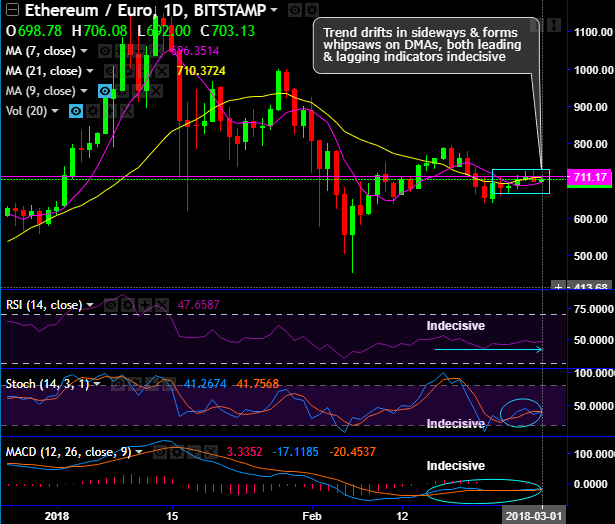Delete the RSI indicator with X icon
Screen dimensions: 615x524
coord(162,305)
